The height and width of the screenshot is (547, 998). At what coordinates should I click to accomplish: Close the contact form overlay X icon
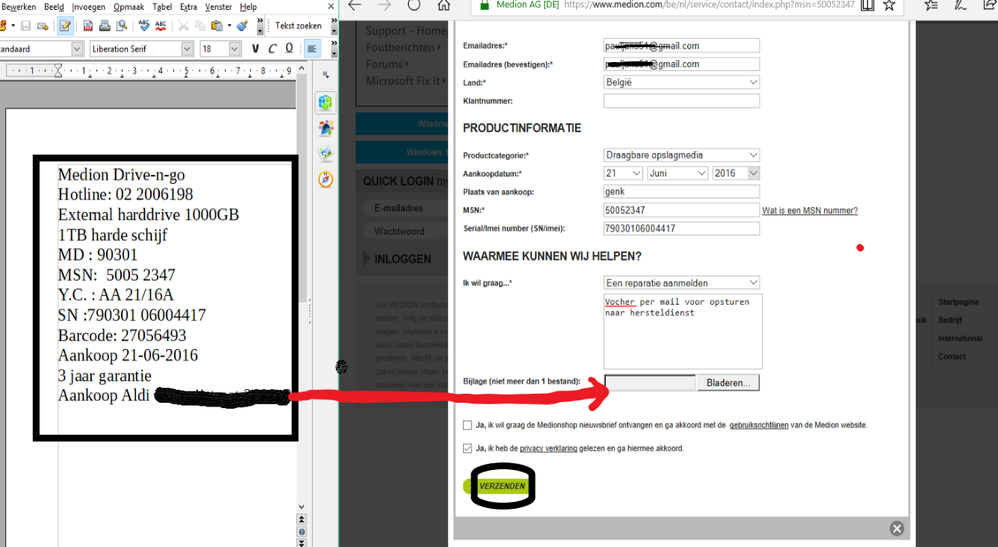click(897, 529)
